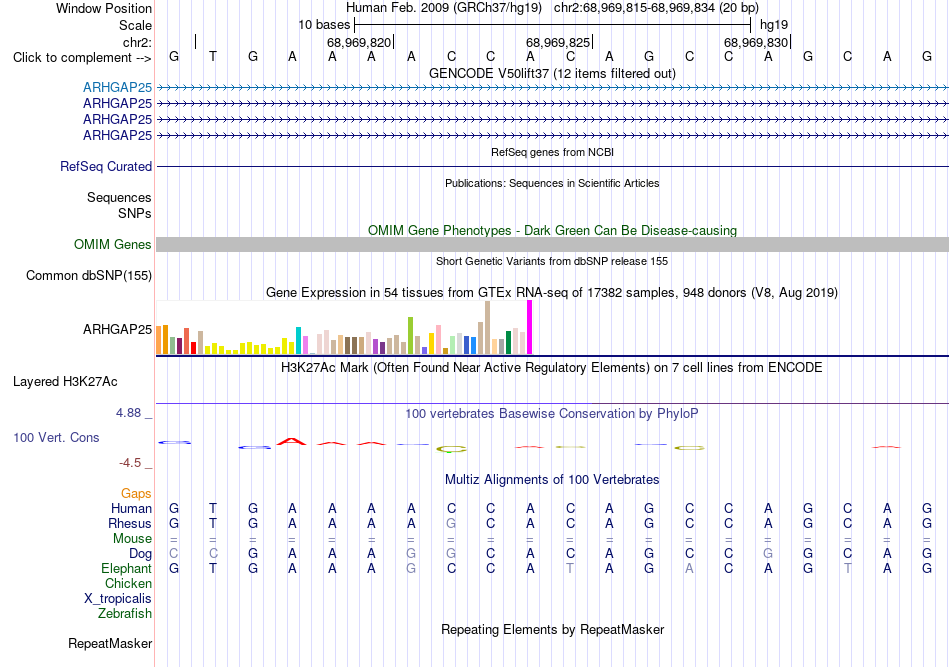Select the Mouse species row label

(x=132, y=539)
